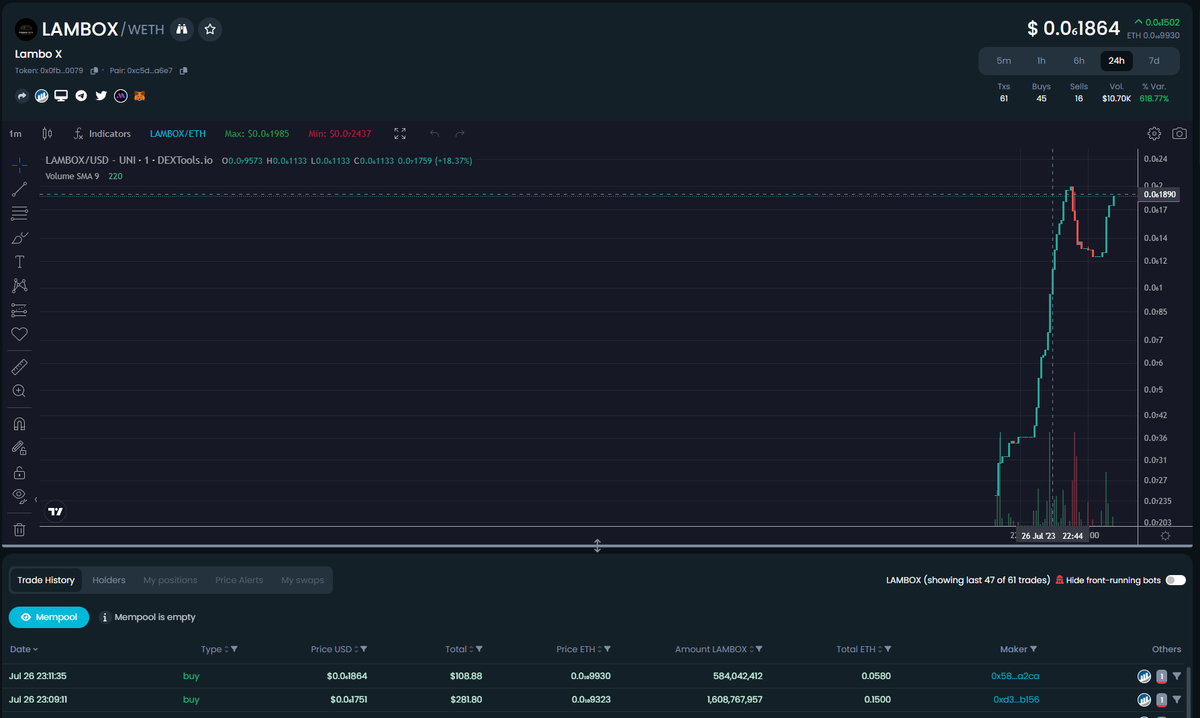1200x718 pixels.
Task: Open the Total ETH column filter
Action: (x=887, y=649)
